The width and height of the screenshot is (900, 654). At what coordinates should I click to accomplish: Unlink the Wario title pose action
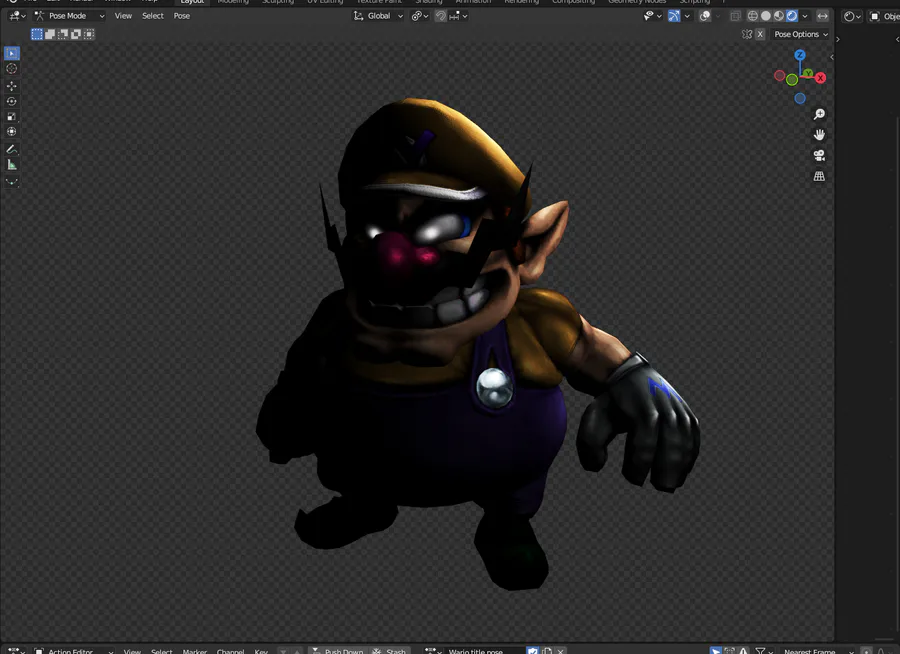tap(561, 651)
